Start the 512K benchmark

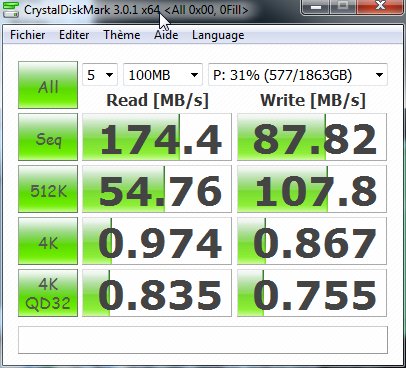pos(48,189)
